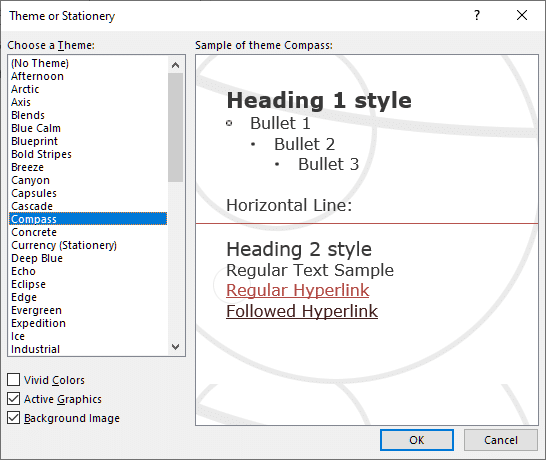Screen dimensions: 546x460
Task: Click the Bullet 1 preview item
Action: pyautogui.click(x=280, y=123)
